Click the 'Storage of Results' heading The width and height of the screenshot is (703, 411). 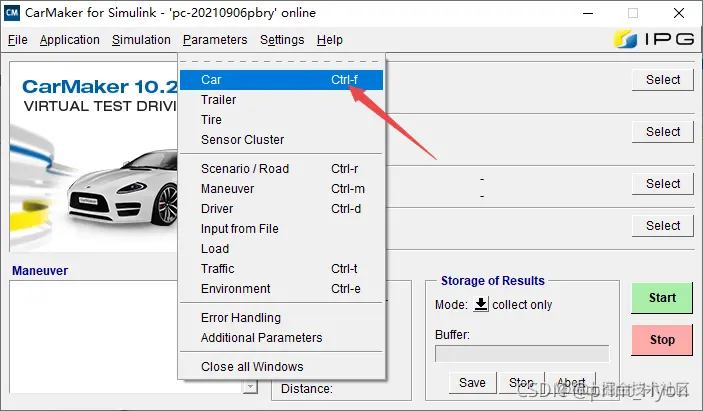[x=493, y=281]
